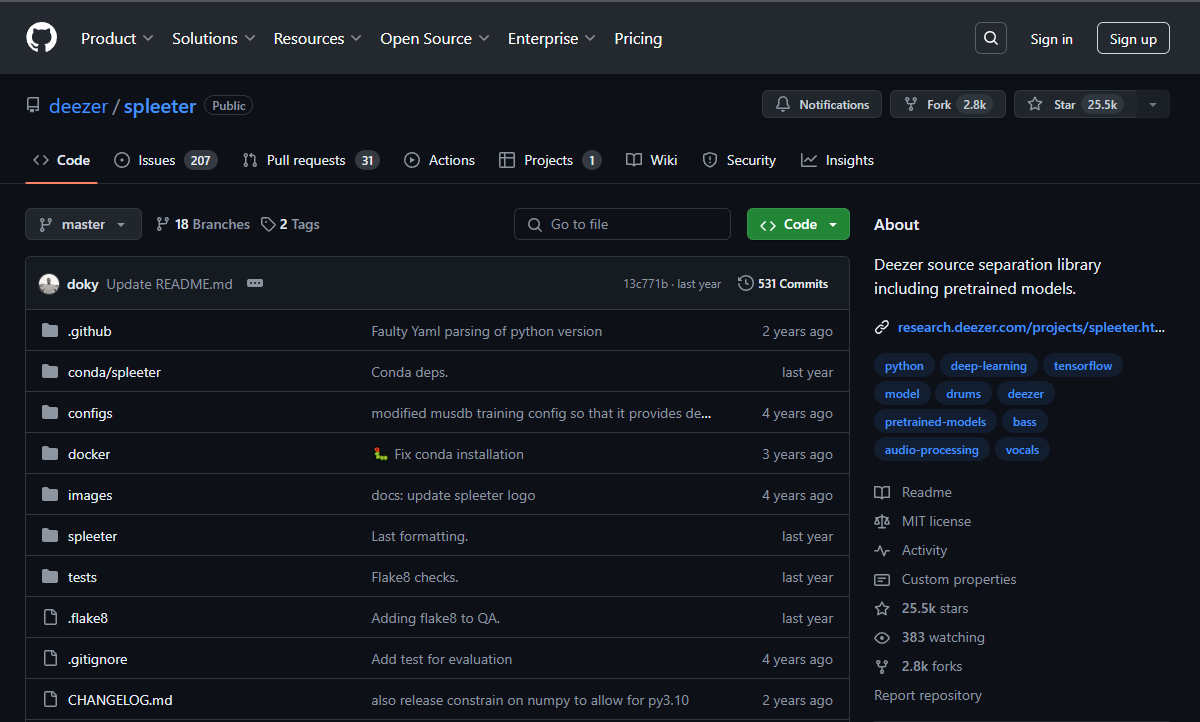Click the GitHub logo icon
The image size is (1200, 722).
click(42, 39)
